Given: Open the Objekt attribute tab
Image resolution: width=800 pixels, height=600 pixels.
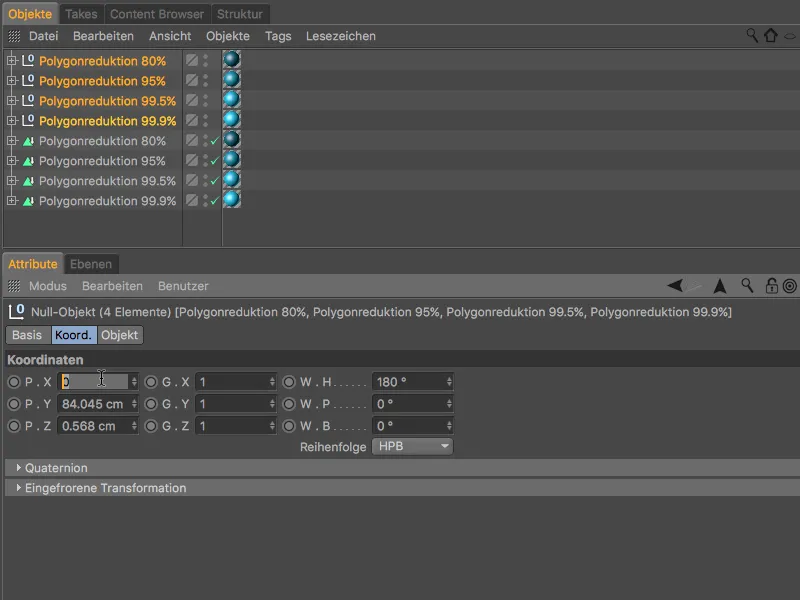Looking at the screenshot, I should click(119, 335).
